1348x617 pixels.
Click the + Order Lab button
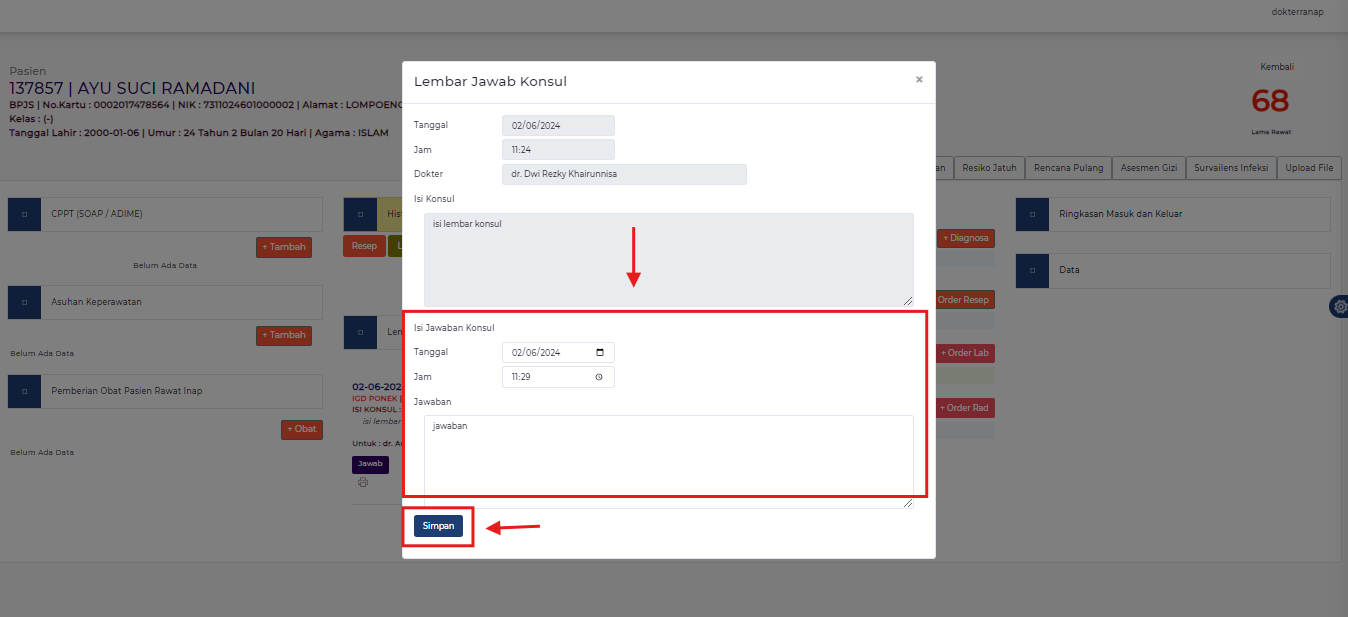pyautogui.click(x=965, y=352)
